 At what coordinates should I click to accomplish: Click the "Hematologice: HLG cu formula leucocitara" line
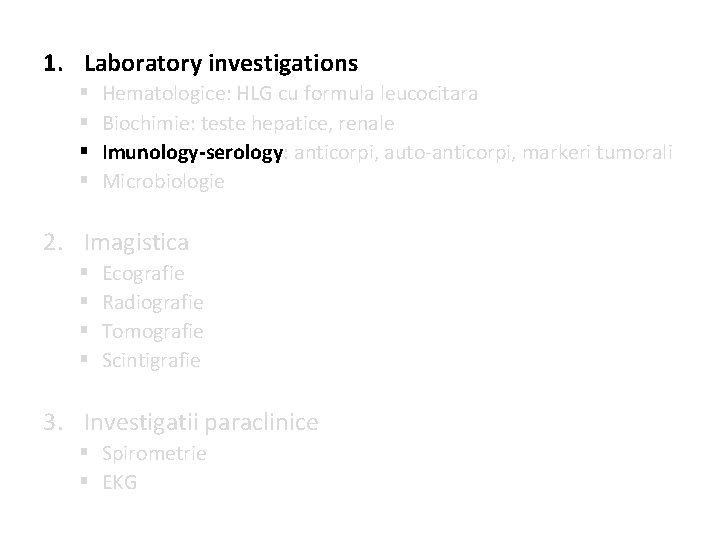(x=289, y=94)
